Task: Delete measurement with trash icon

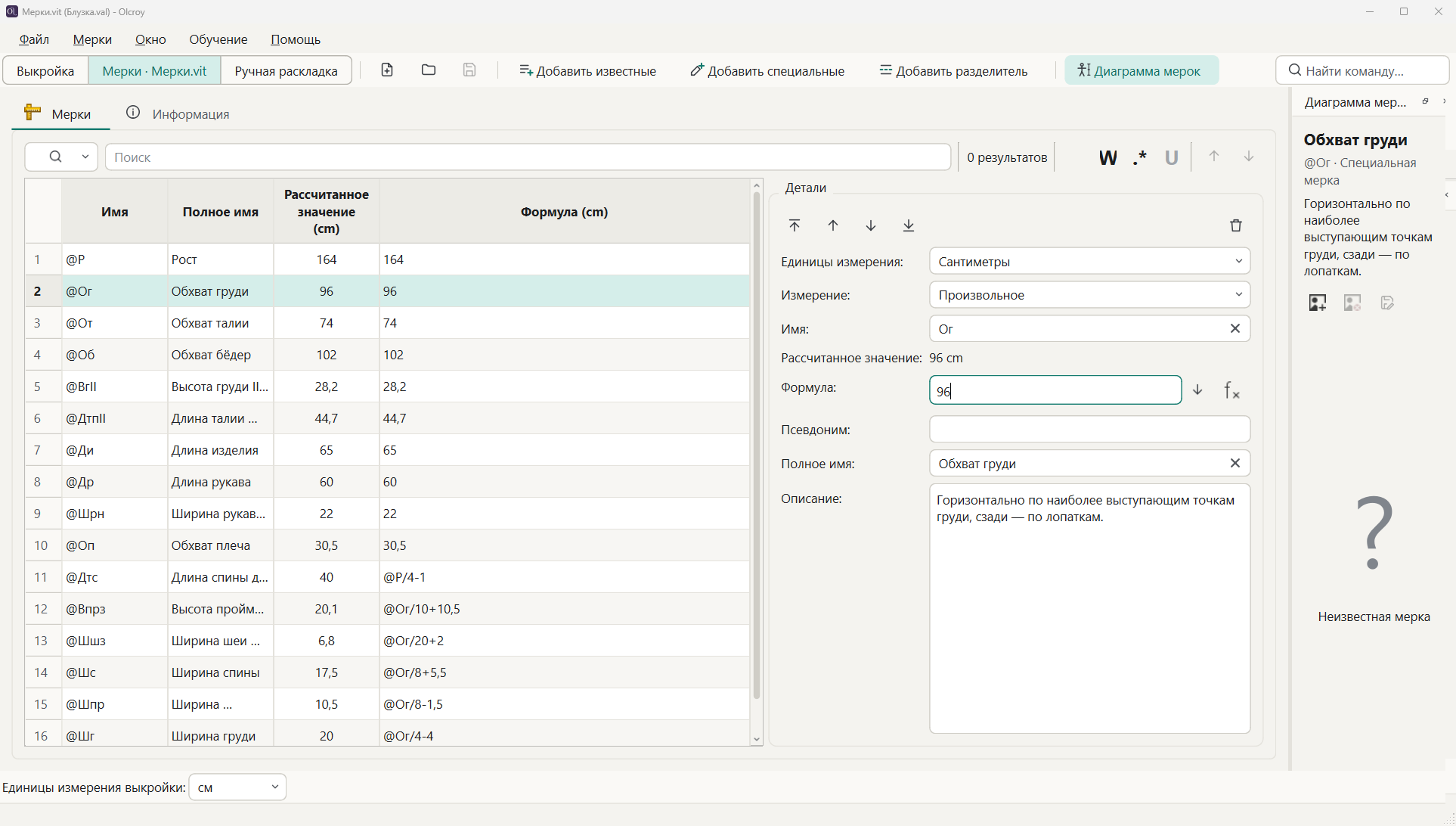Action: 1236,225
